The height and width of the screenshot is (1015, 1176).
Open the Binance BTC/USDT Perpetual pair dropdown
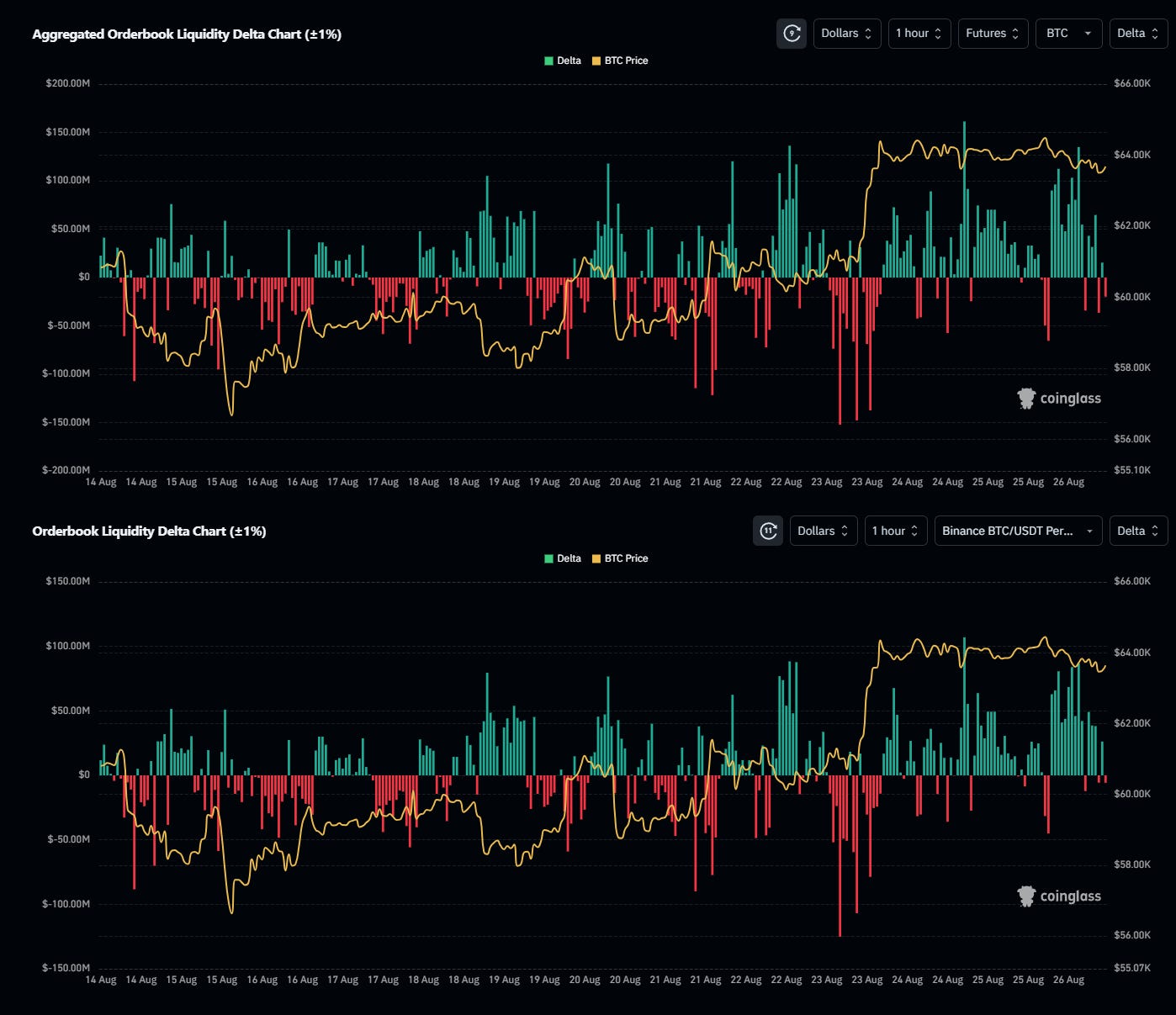coord(1019,531)
